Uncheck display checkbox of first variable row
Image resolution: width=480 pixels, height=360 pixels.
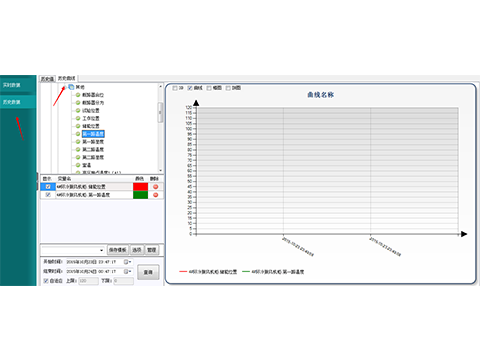click(48, 187)
